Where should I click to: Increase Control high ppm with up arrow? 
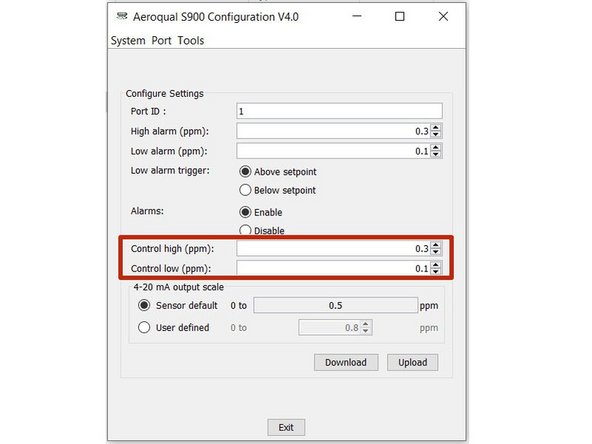tap(436, 245)
